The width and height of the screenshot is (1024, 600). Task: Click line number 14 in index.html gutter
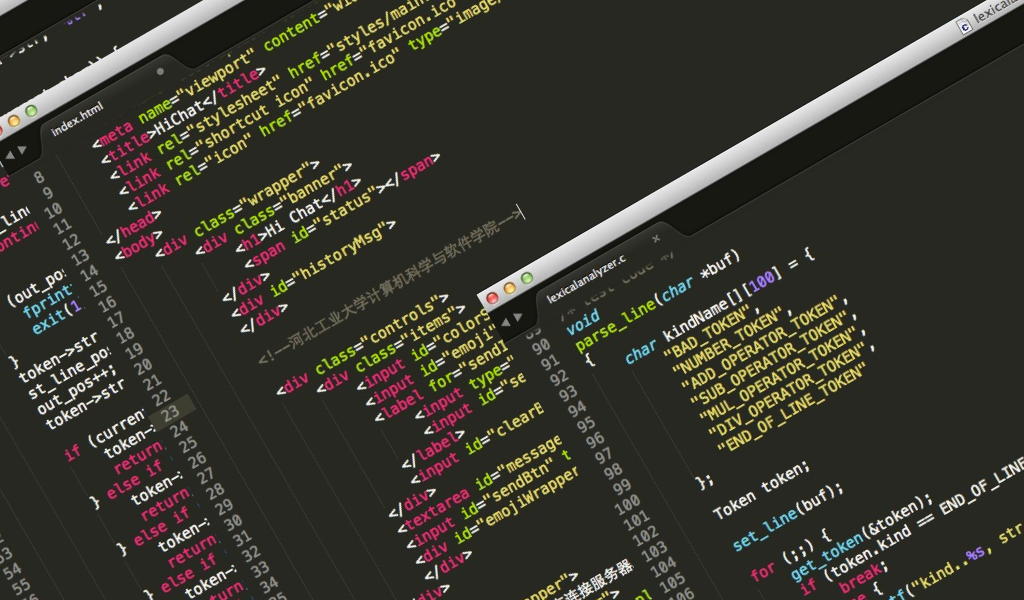[89, 272]
